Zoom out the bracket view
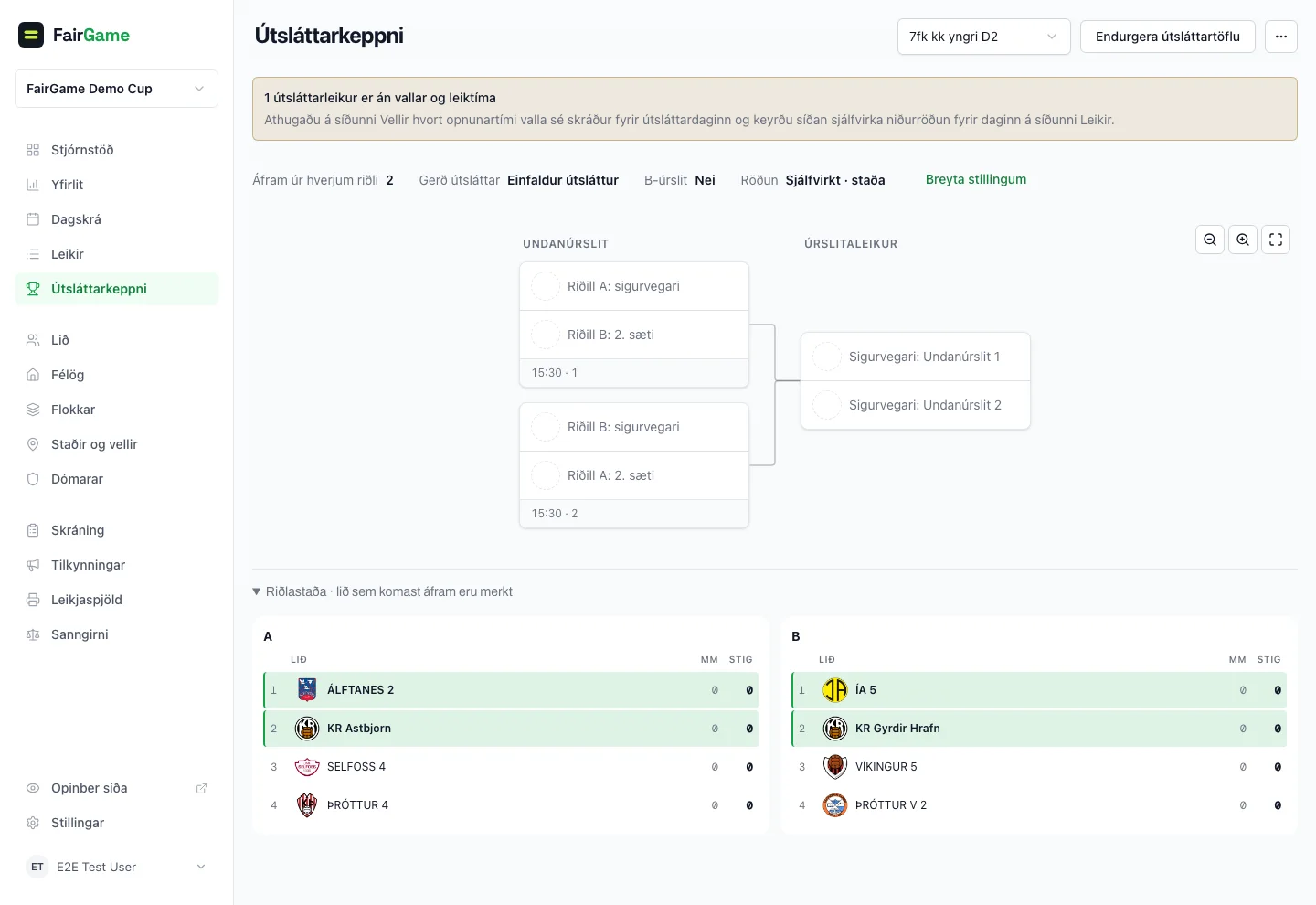 coord(1210,240)
